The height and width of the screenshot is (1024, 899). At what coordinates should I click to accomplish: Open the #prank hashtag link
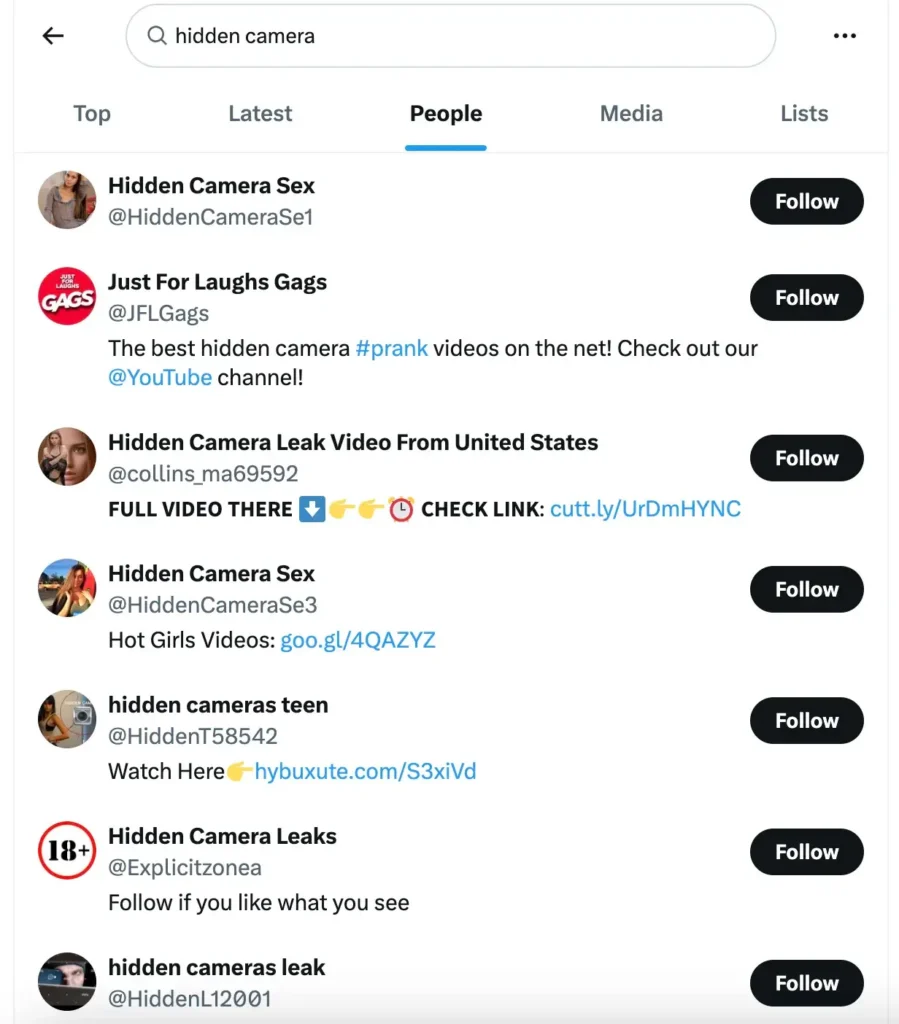pos(391,349)
